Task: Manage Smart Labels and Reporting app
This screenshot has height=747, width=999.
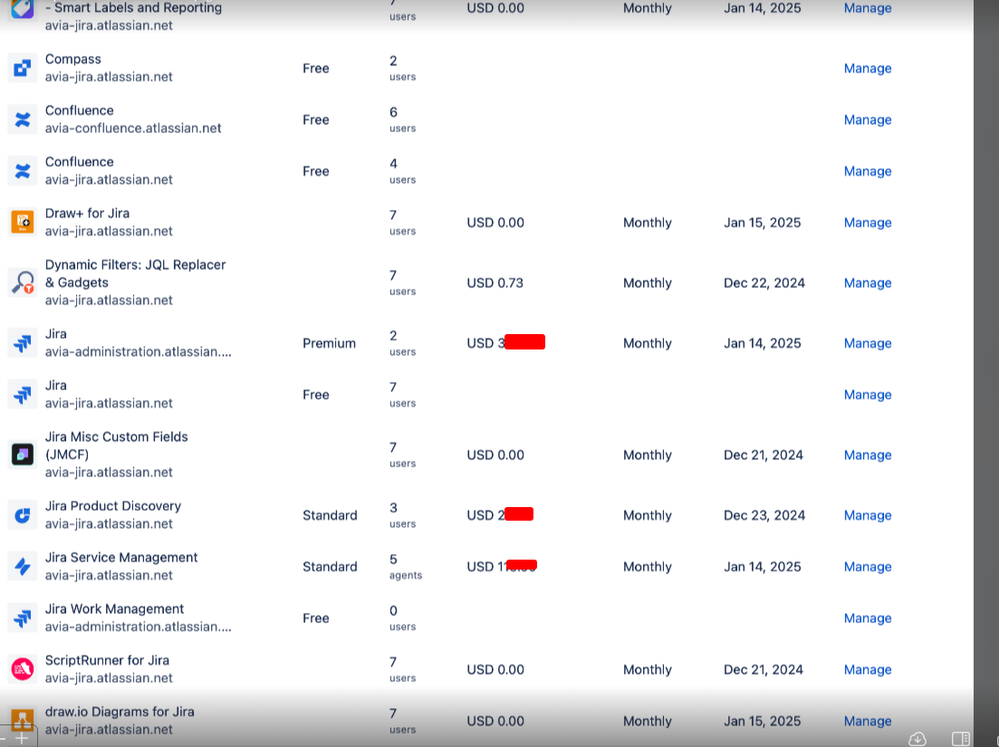Action: tap(867, 8)
